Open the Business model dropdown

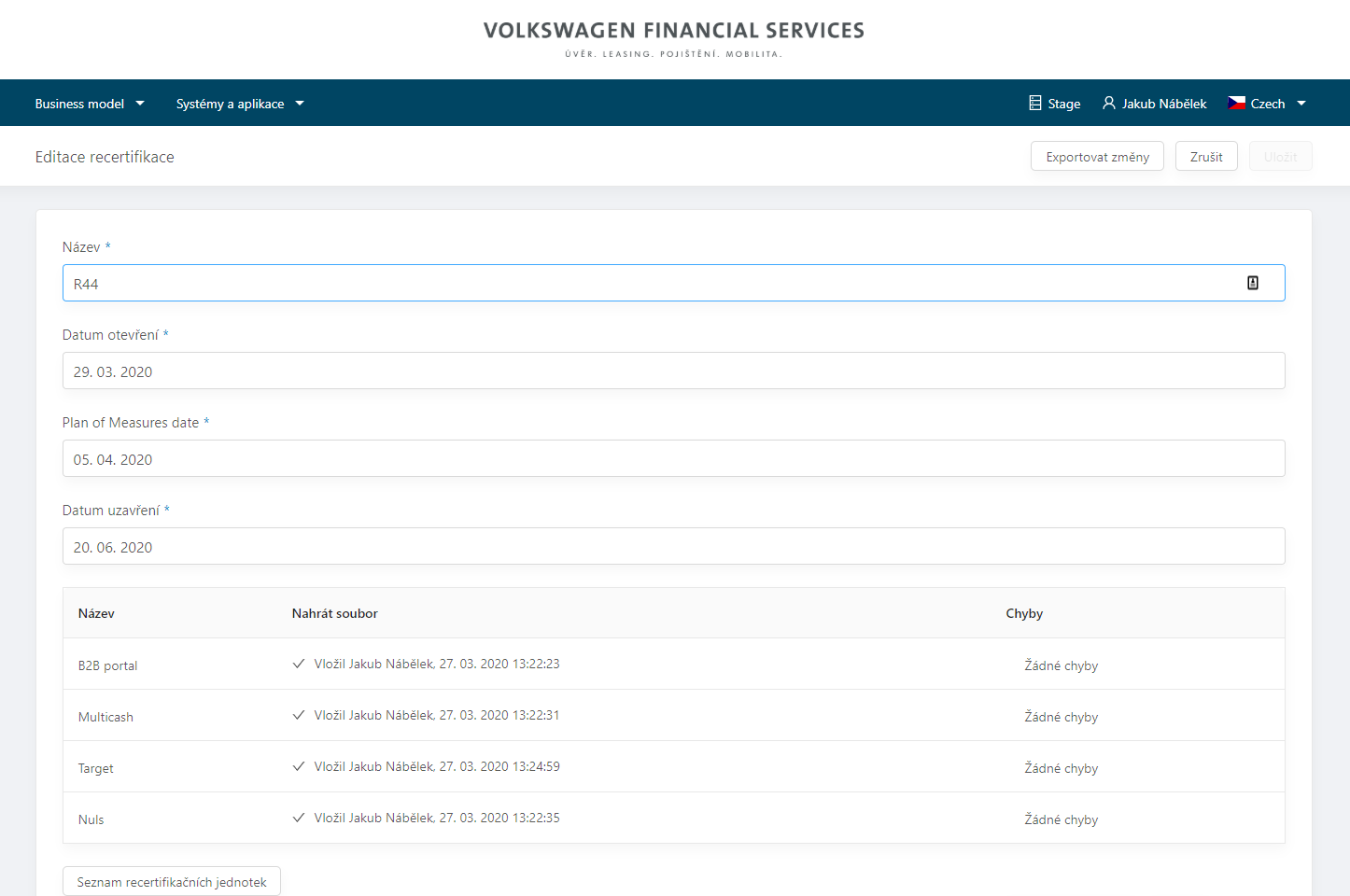pyautogui.click(x=90, y=103)
